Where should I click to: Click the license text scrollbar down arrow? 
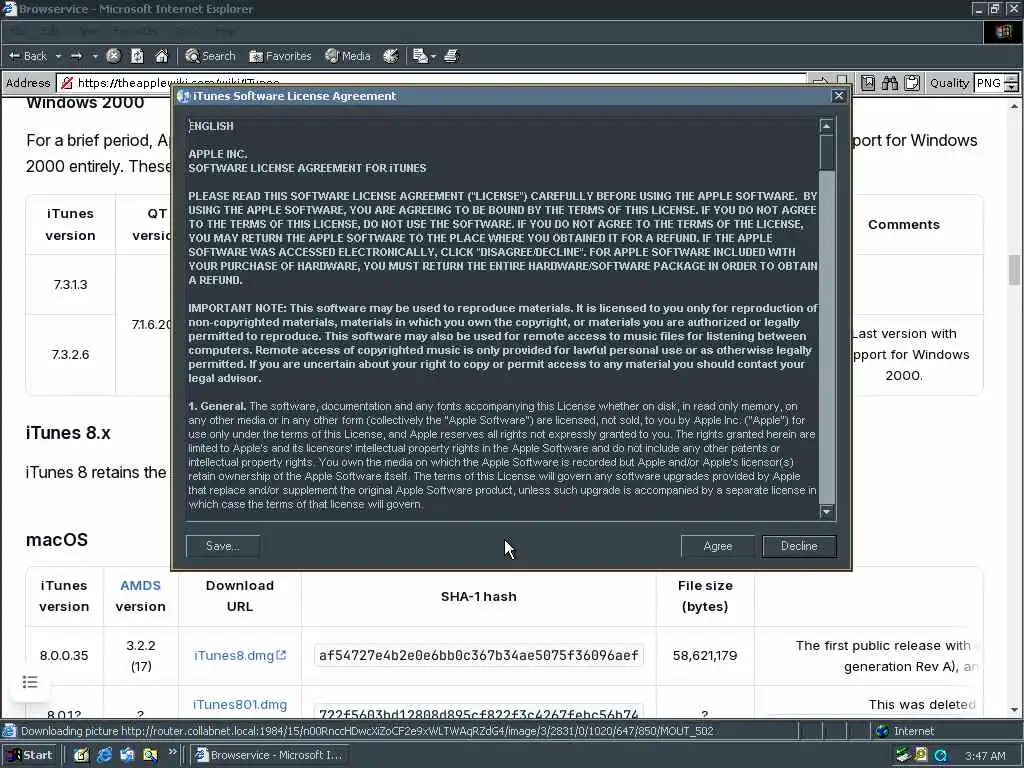coord(827,511)
